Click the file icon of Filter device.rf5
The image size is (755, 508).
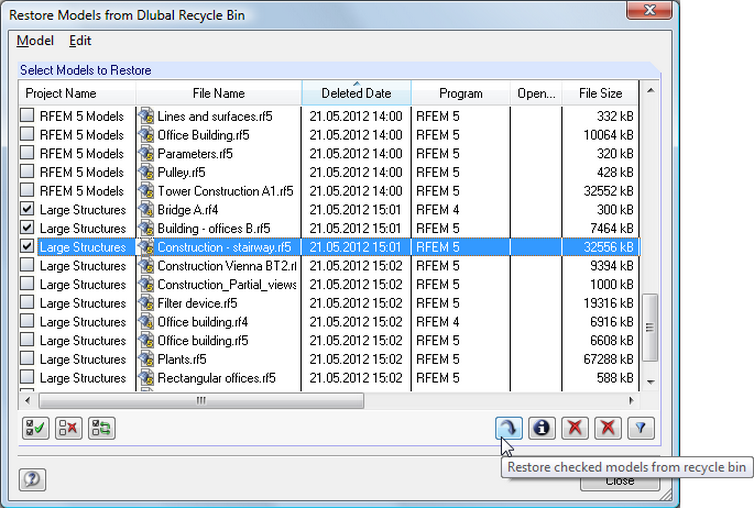click(146, 303)
